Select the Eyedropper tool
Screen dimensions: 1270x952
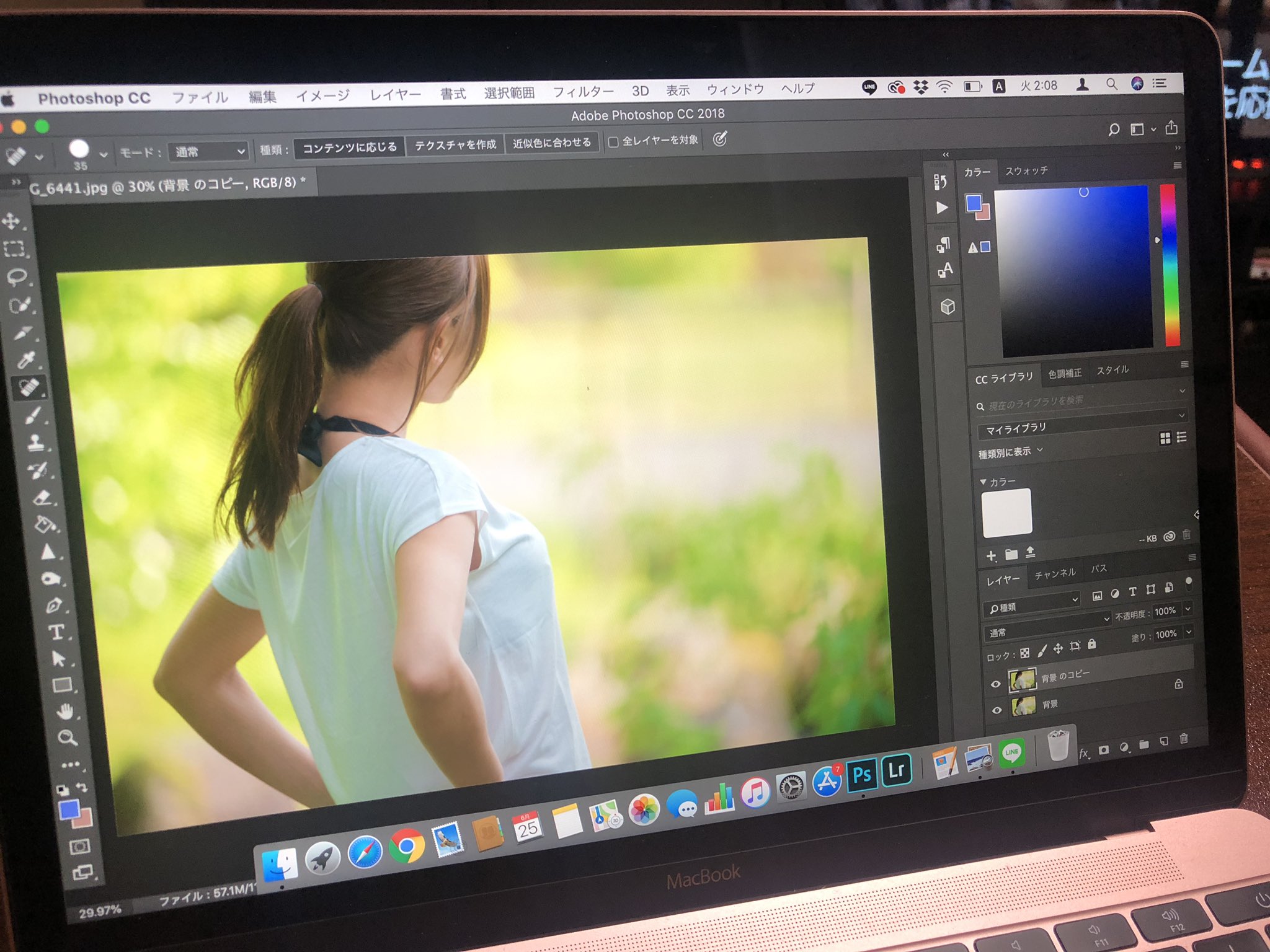(25, 360)
